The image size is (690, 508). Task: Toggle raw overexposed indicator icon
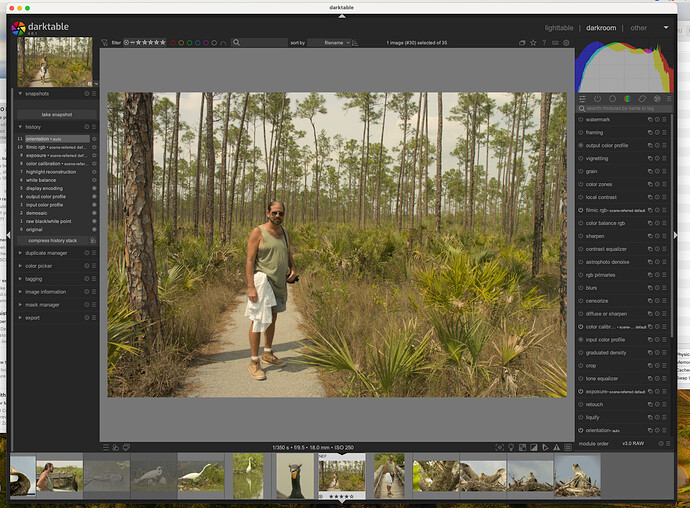pyautogui.click(x=522, y=447)
